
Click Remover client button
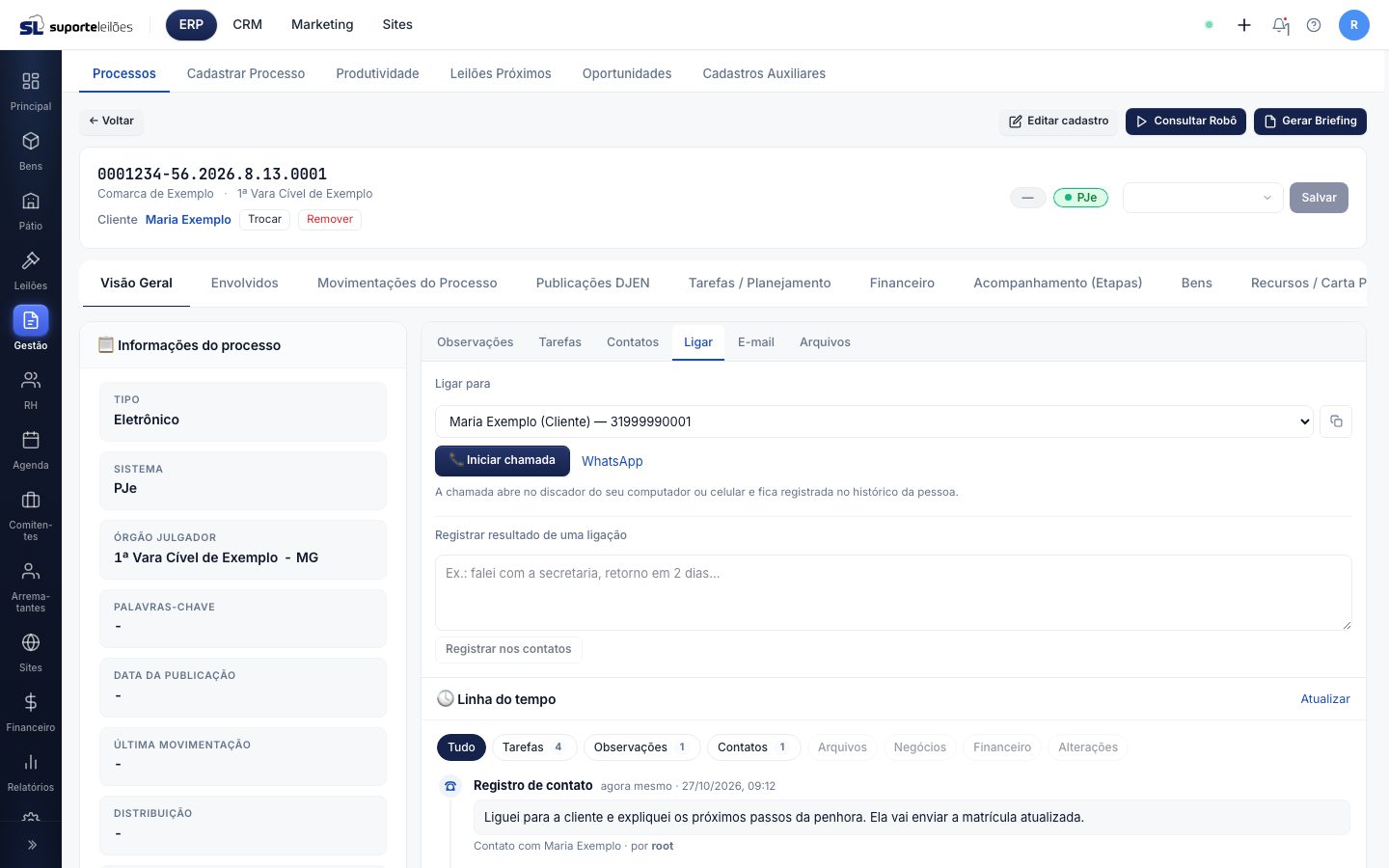coord(330,220)
